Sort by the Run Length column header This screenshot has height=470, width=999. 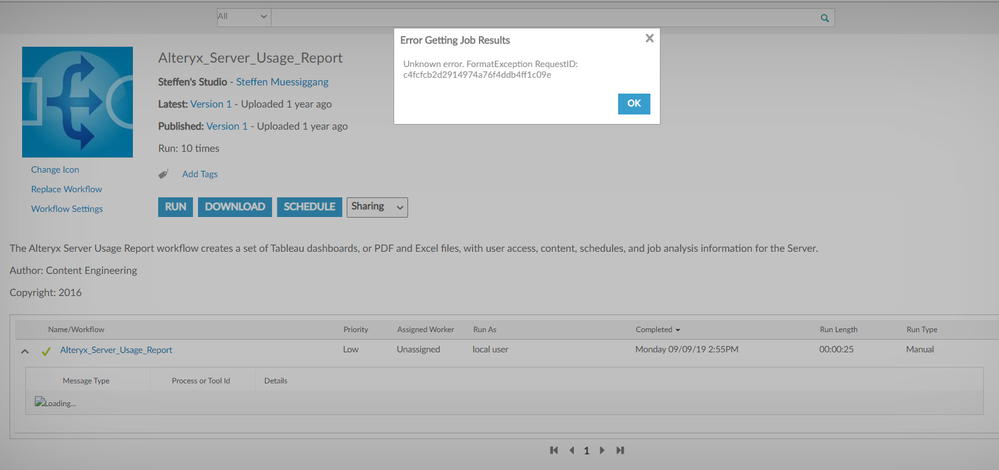point(838,330)
